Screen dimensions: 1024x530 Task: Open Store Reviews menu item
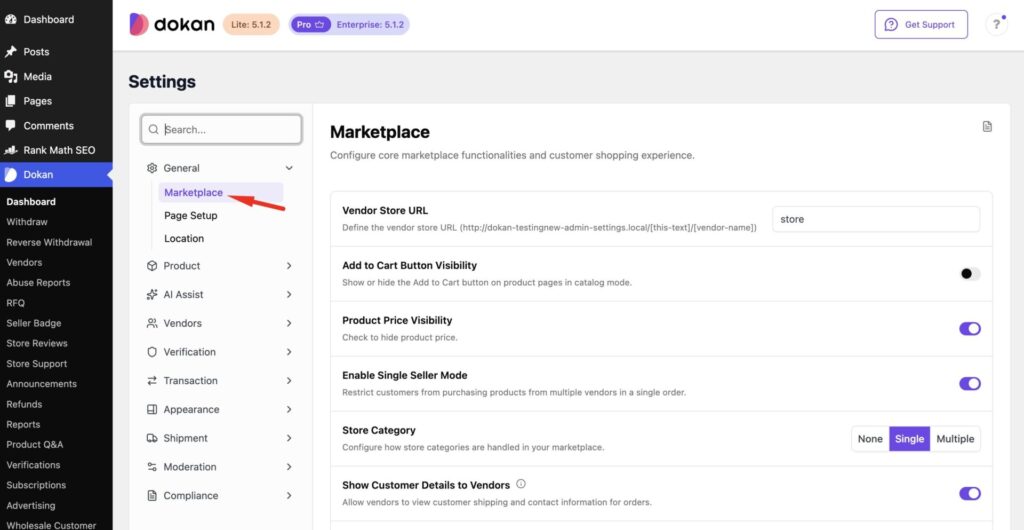coord(37,343)
